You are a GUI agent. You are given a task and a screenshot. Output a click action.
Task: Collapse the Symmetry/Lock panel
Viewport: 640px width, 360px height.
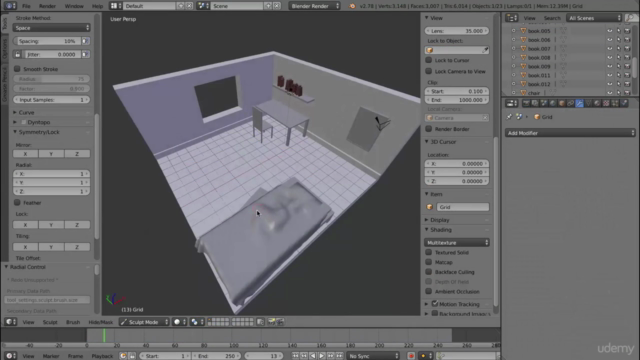37,132
